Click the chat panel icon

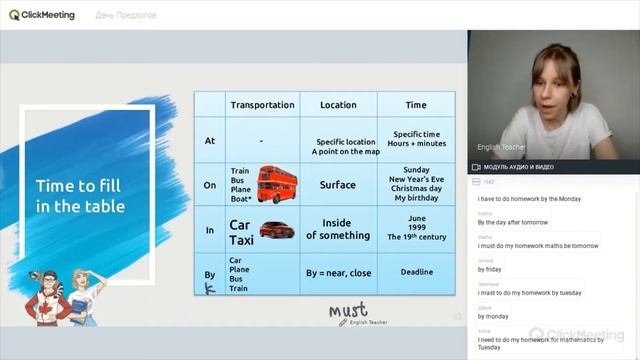point(476,182)
